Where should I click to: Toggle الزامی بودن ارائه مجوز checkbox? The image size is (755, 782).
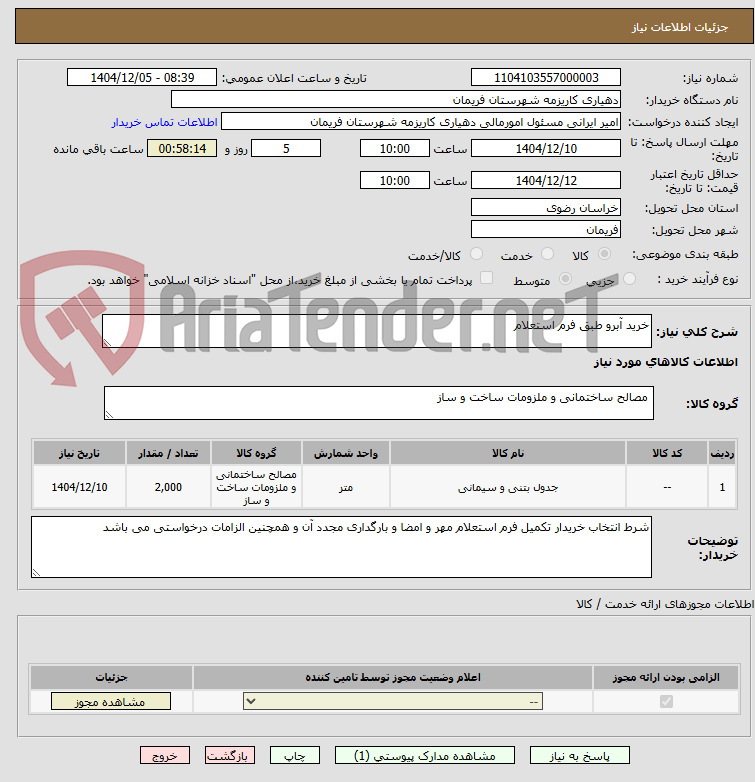tap(666, 701)
